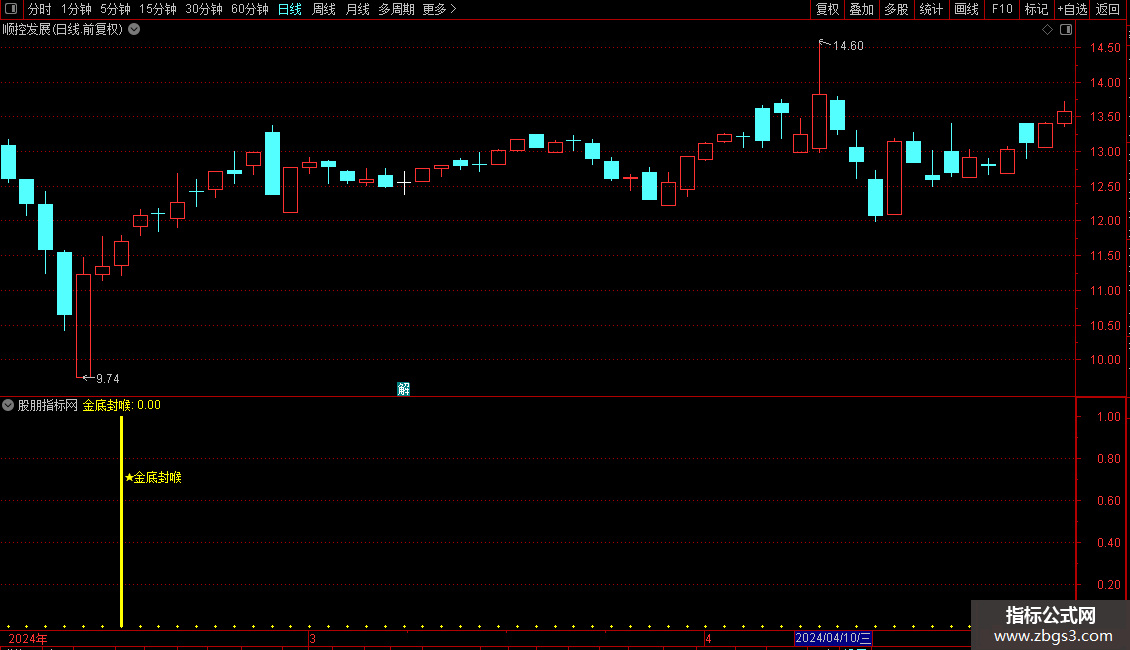Click the 顺控发展(日线.前复权) chart title
Screen dimensions: 1130x650
(63, 30)
